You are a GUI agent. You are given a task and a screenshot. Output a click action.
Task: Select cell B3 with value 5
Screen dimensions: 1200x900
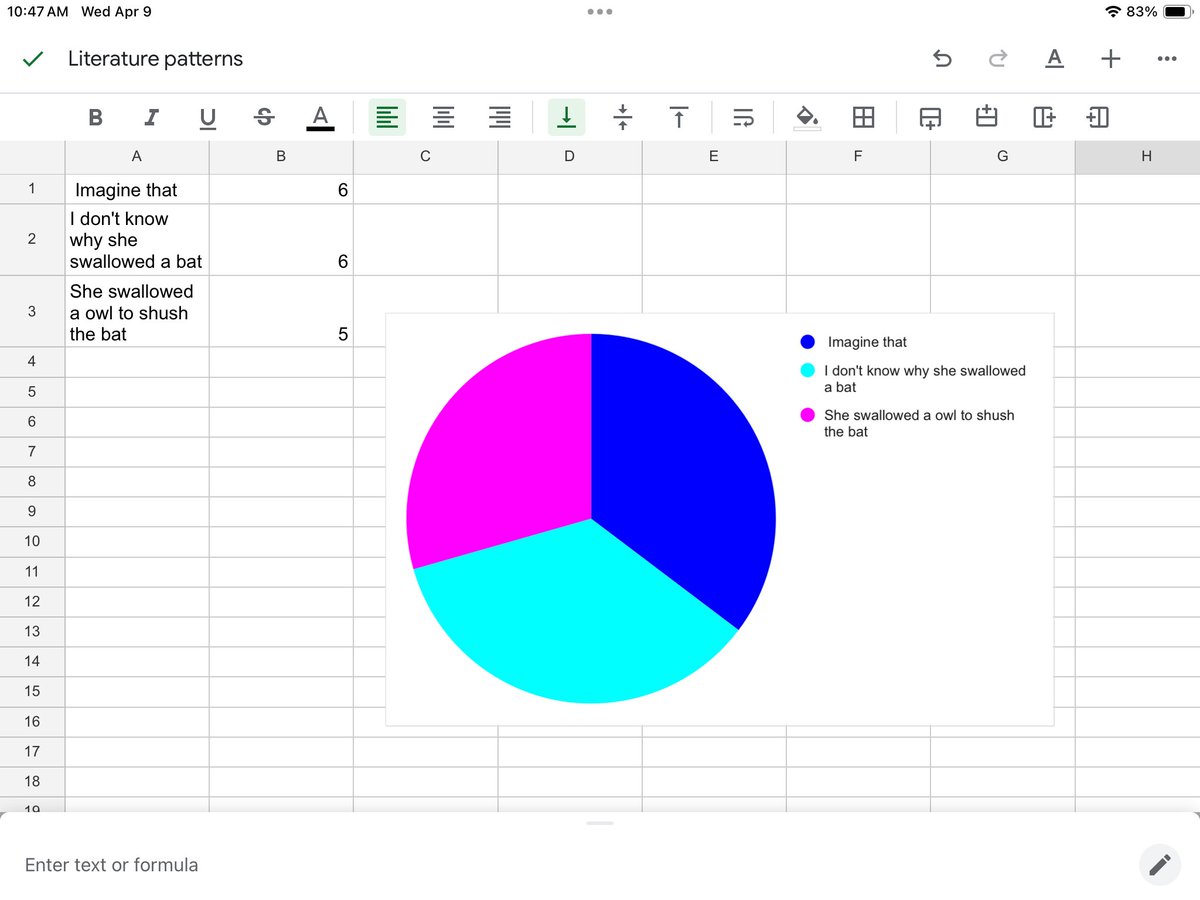pyautogui.click(x=281, y=312)
